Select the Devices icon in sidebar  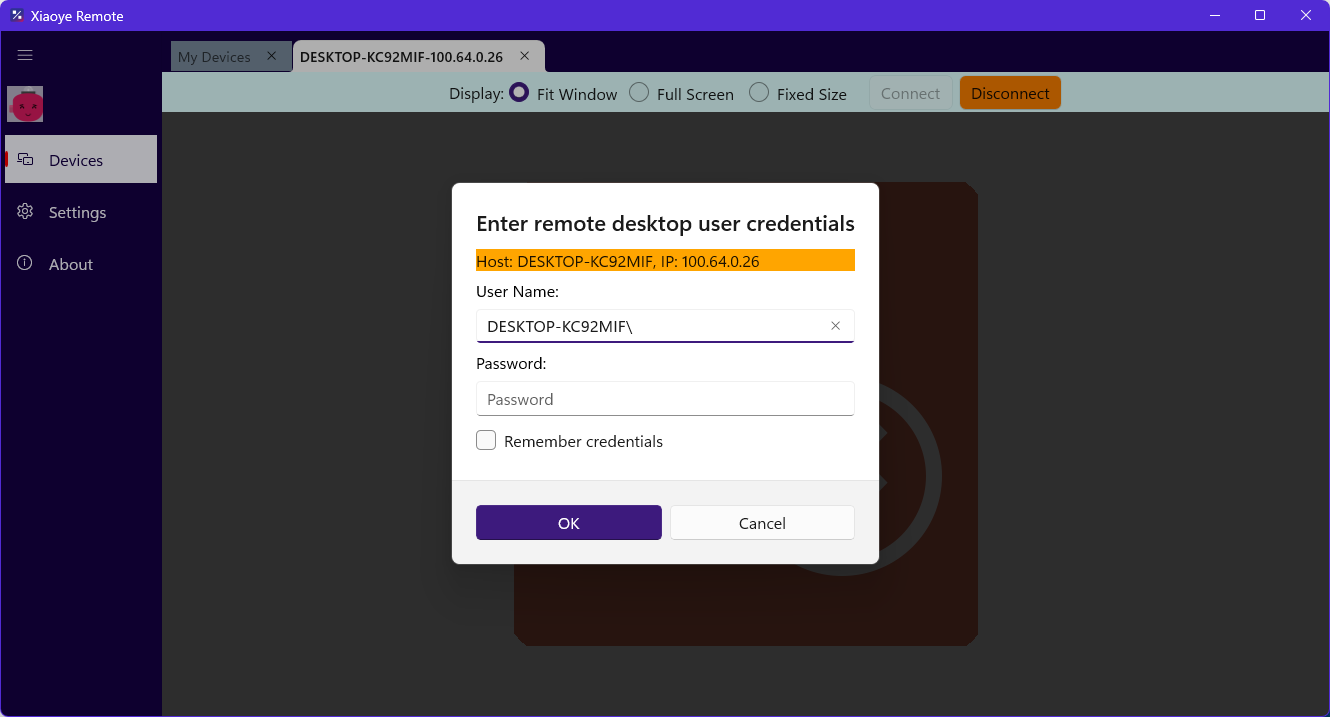coord(26,159)
